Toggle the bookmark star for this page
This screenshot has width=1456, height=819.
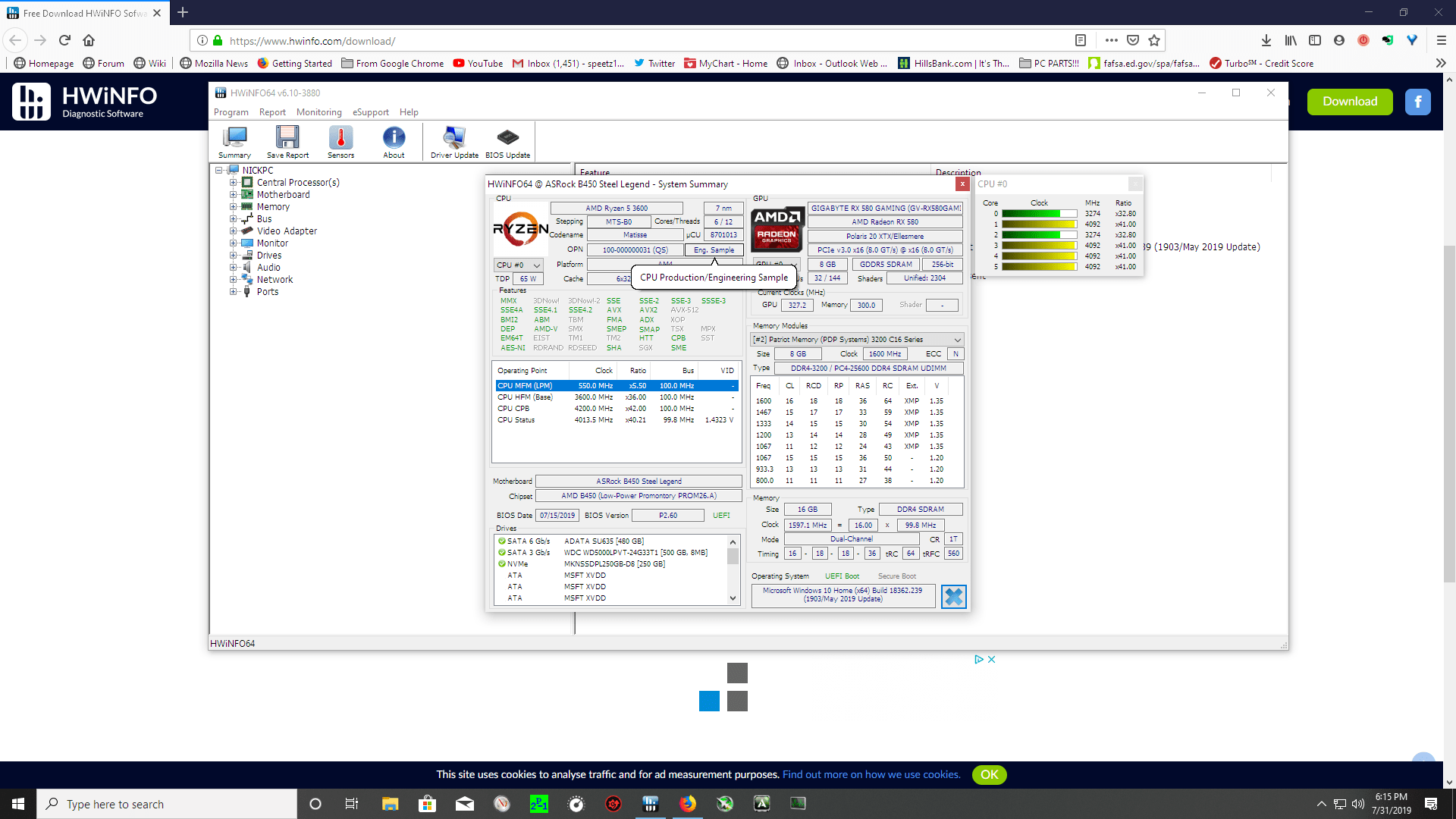point(1154,41)
